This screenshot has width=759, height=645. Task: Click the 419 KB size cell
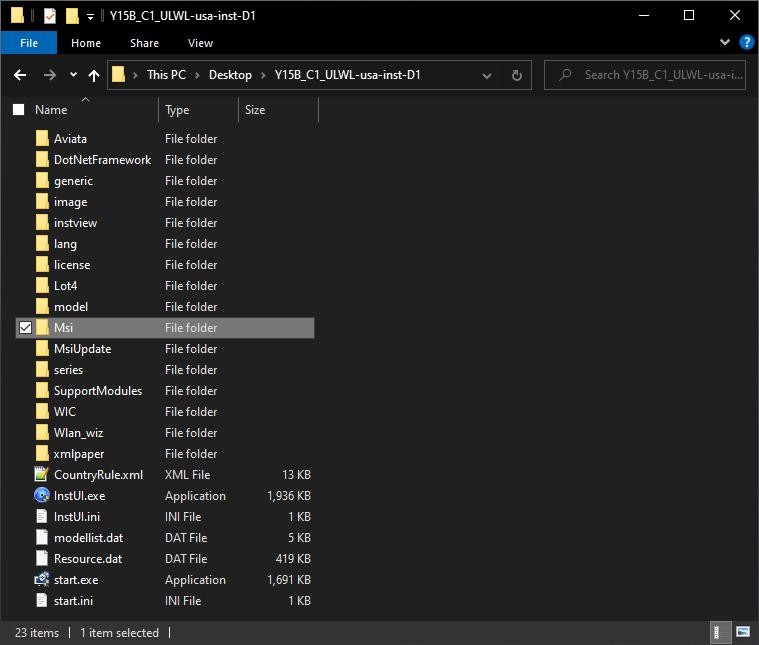tap(293, 559)
